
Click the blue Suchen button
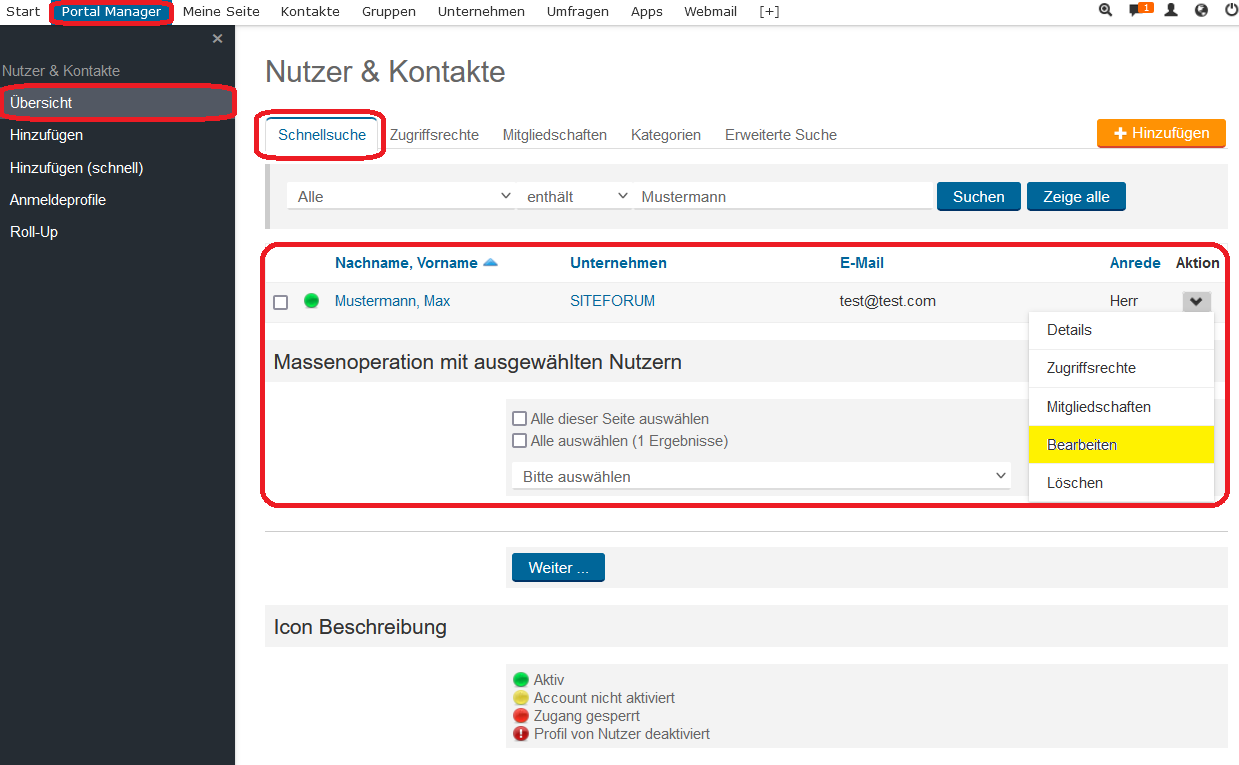(x=978, y=197)
